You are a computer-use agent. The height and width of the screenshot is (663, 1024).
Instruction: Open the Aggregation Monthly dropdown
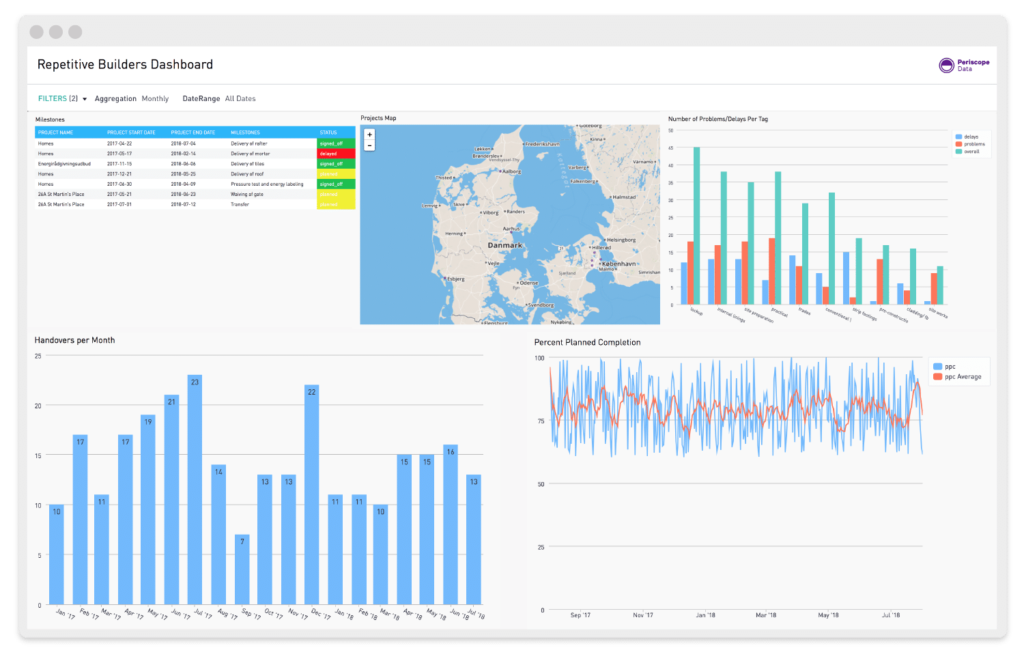pos(154,99)
